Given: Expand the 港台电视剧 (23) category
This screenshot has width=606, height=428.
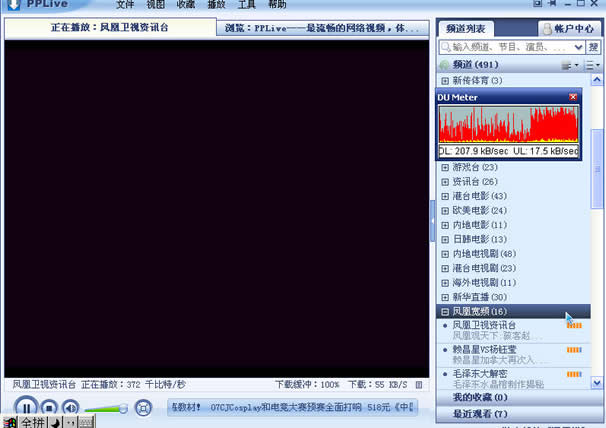Looking at the screenshot, I should tap(445, 268).
